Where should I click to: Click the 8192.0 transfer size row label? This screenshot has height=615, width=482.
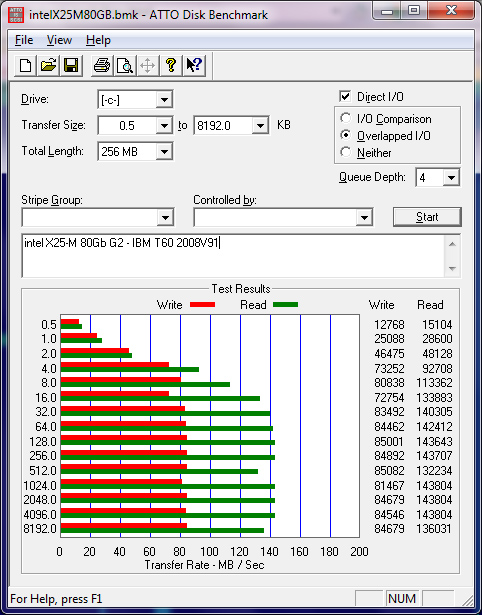point(40,529)
